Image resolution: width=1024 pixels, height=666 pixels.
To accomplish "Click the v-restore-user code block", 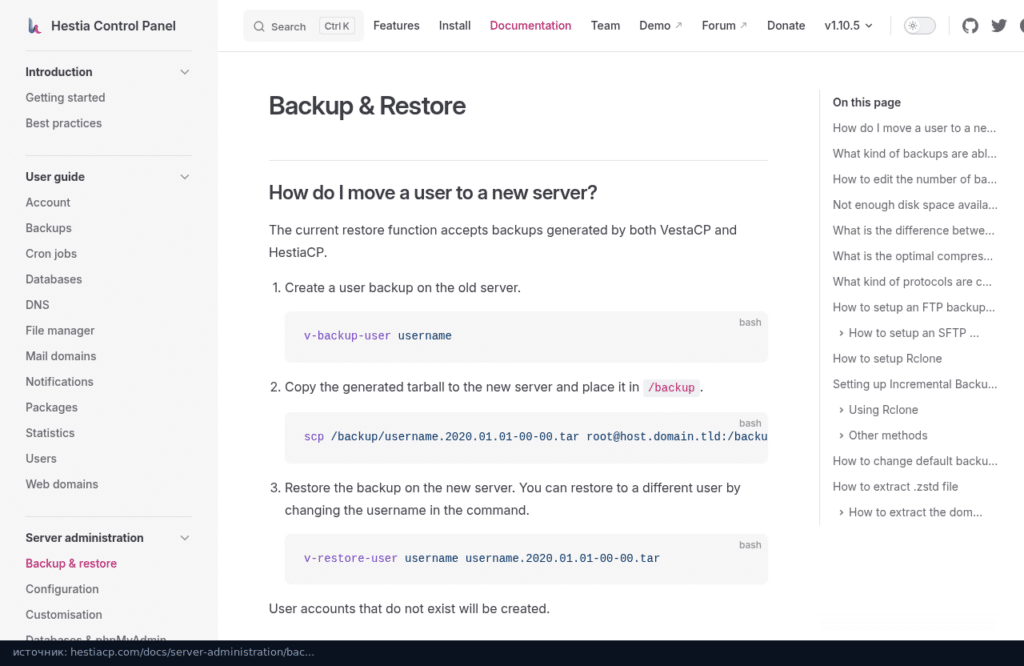I will [x=526, y=559].
